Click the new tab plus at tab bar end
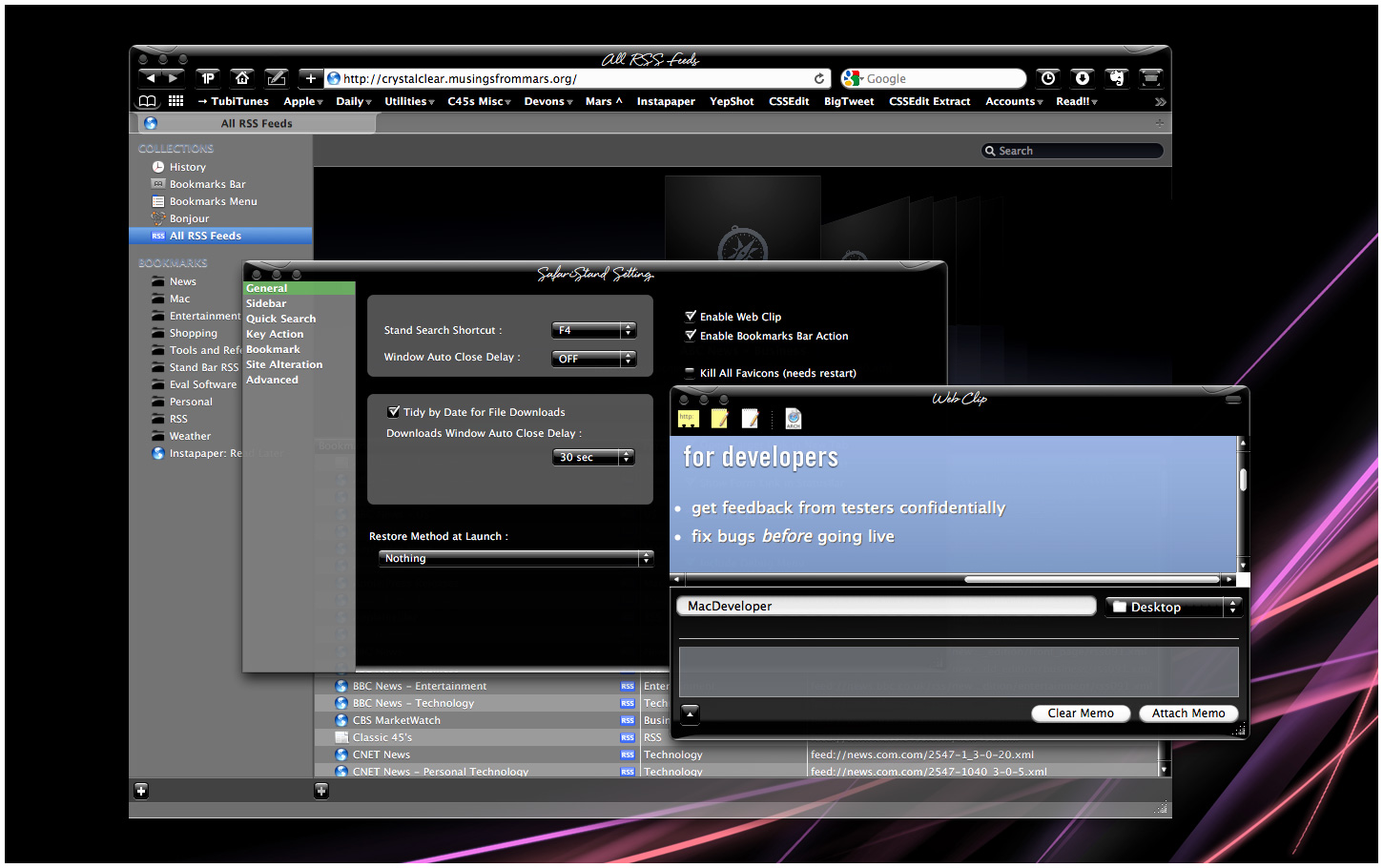 click(1160, 123)
